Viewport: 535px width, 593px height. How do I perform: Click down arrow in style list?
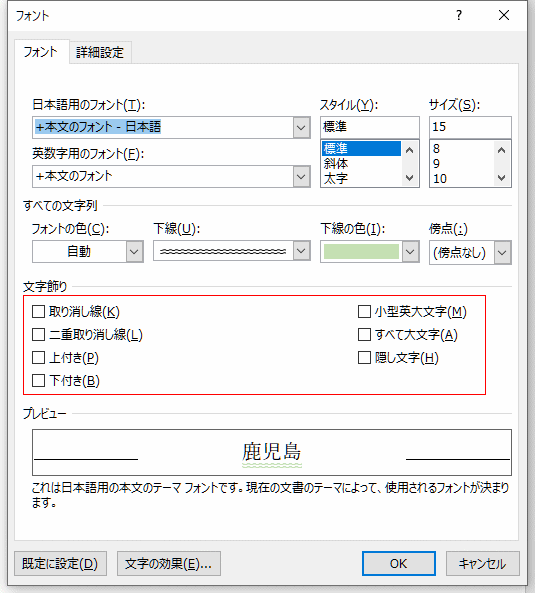click(410, 178)
